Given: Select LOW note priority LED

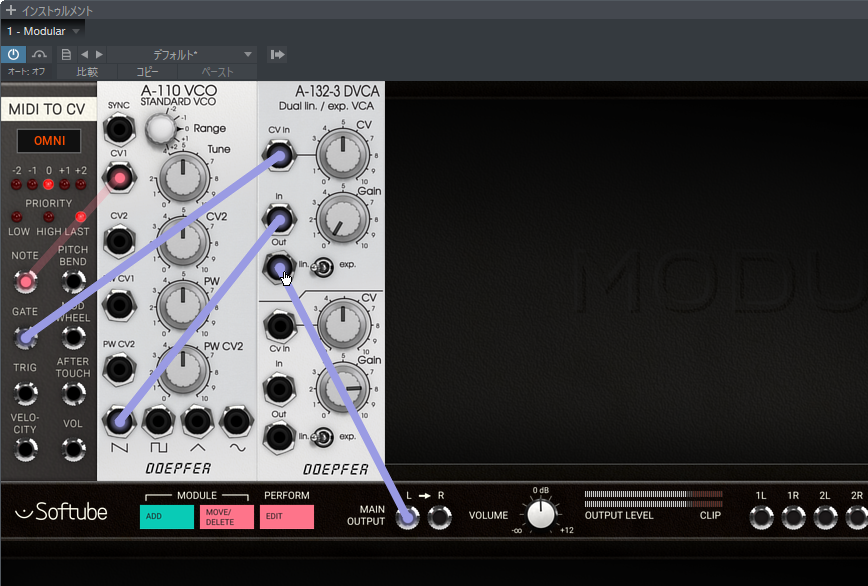Looking at the screenshot, I should tap(17, 216).
